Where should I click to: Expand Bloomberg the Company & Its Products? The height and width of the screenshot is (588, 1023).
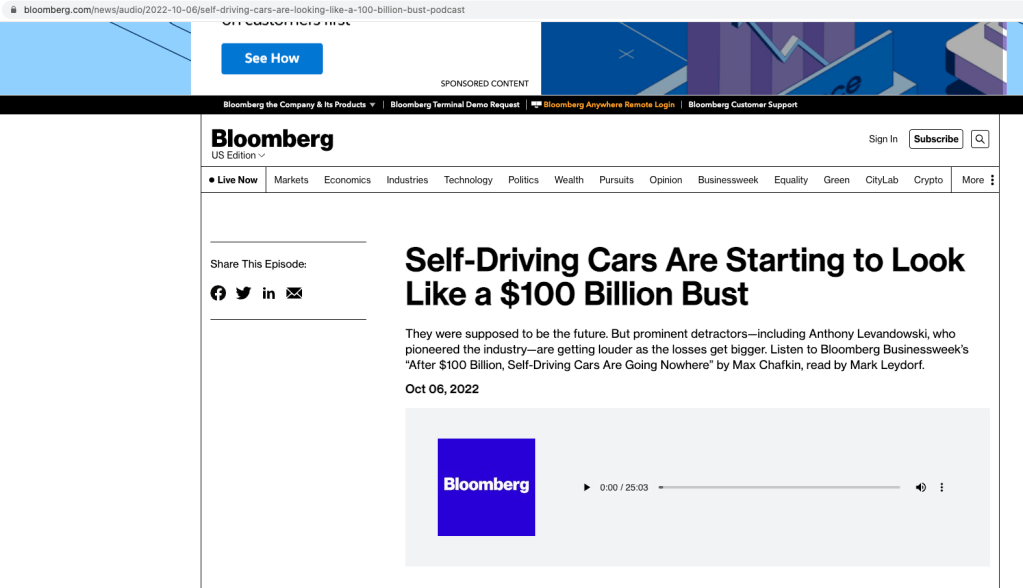299,105
